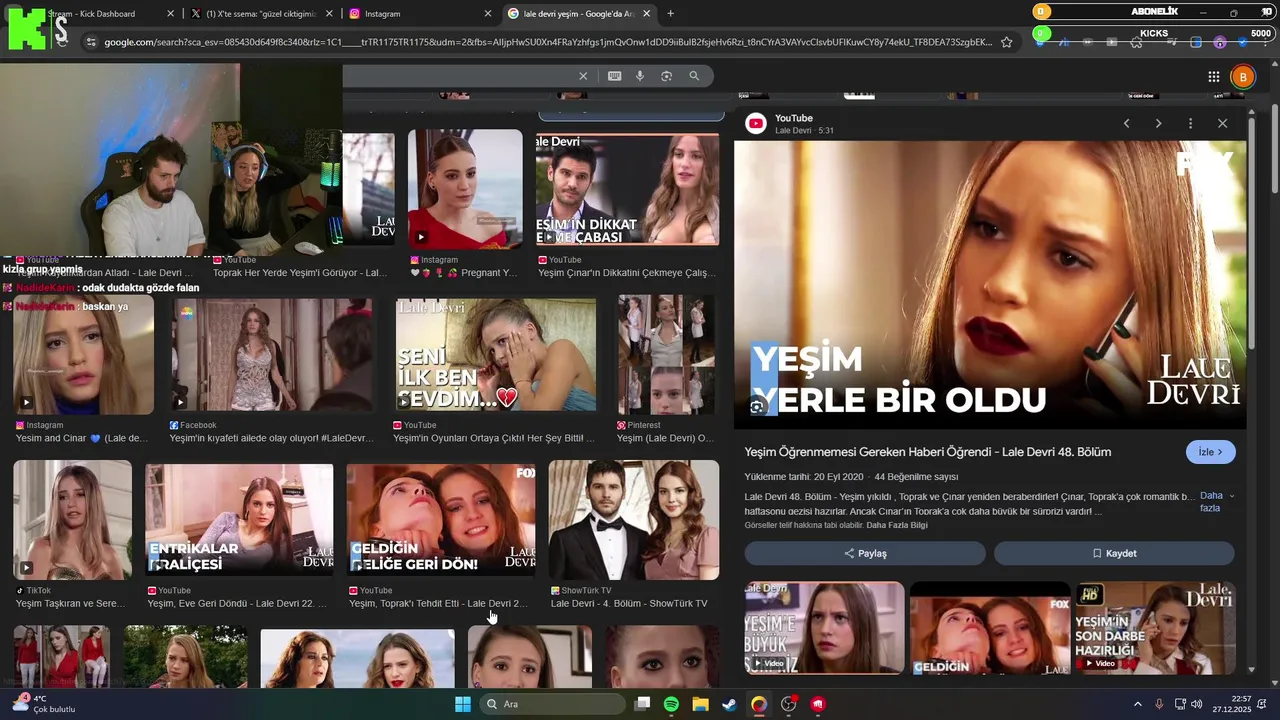Expand the description with Daha fazla

pyautogui.click(x=1216, y=502)
